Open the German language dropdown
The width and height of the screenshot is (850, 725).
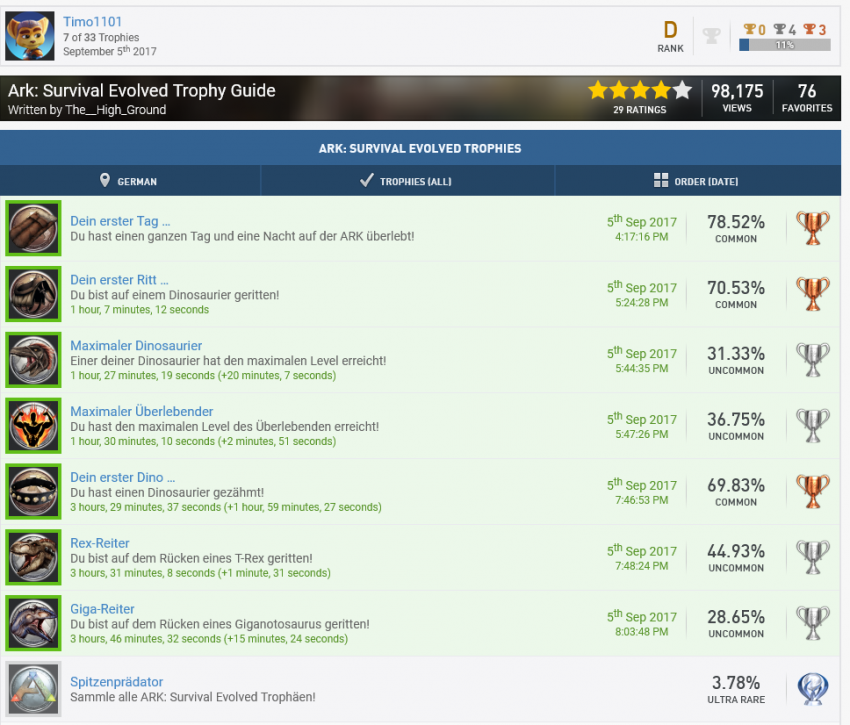[129, 181]
